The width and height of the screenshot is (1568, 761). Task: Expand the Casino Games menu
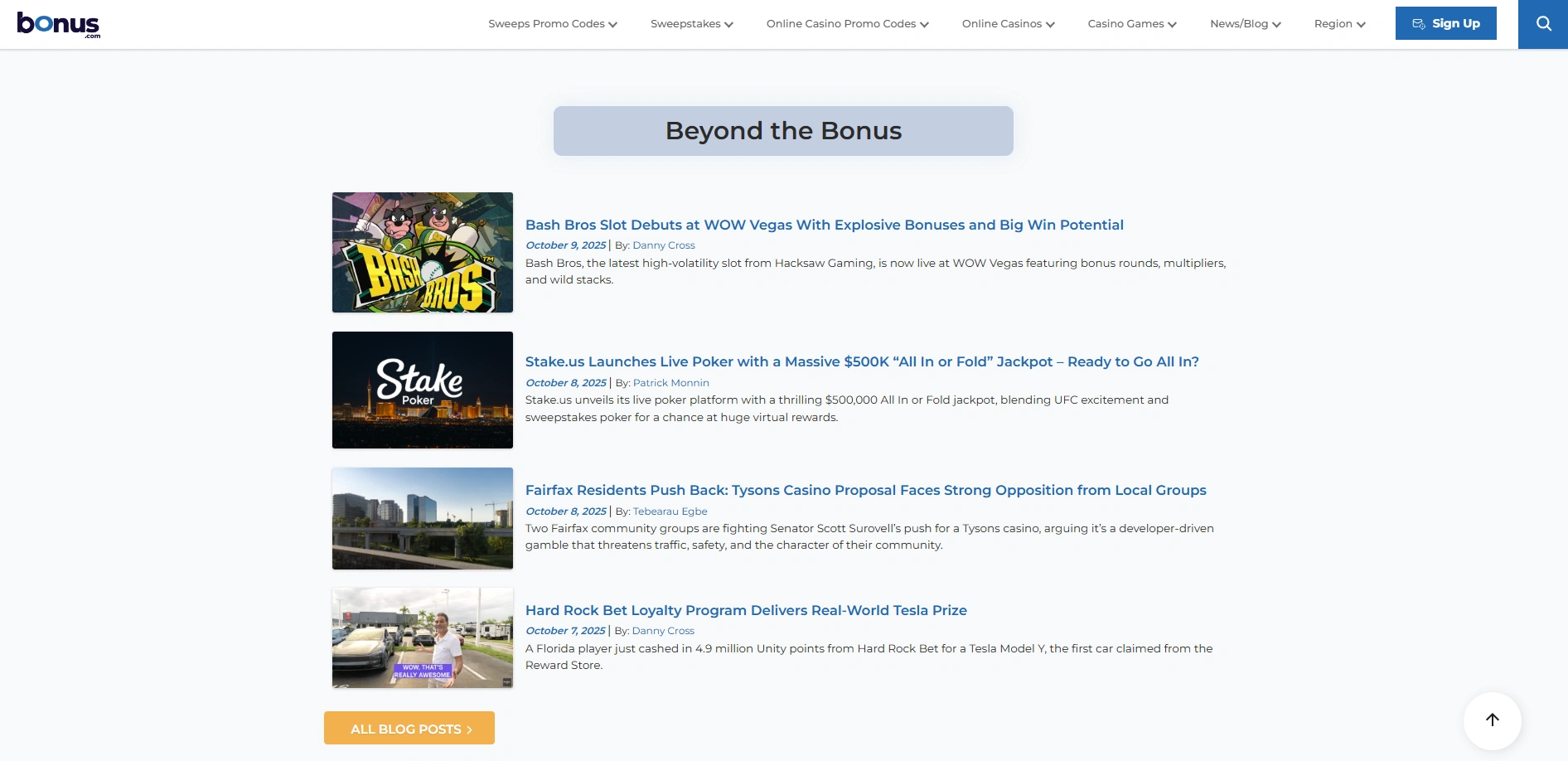pyautogui.click(x=1133, y=24)
